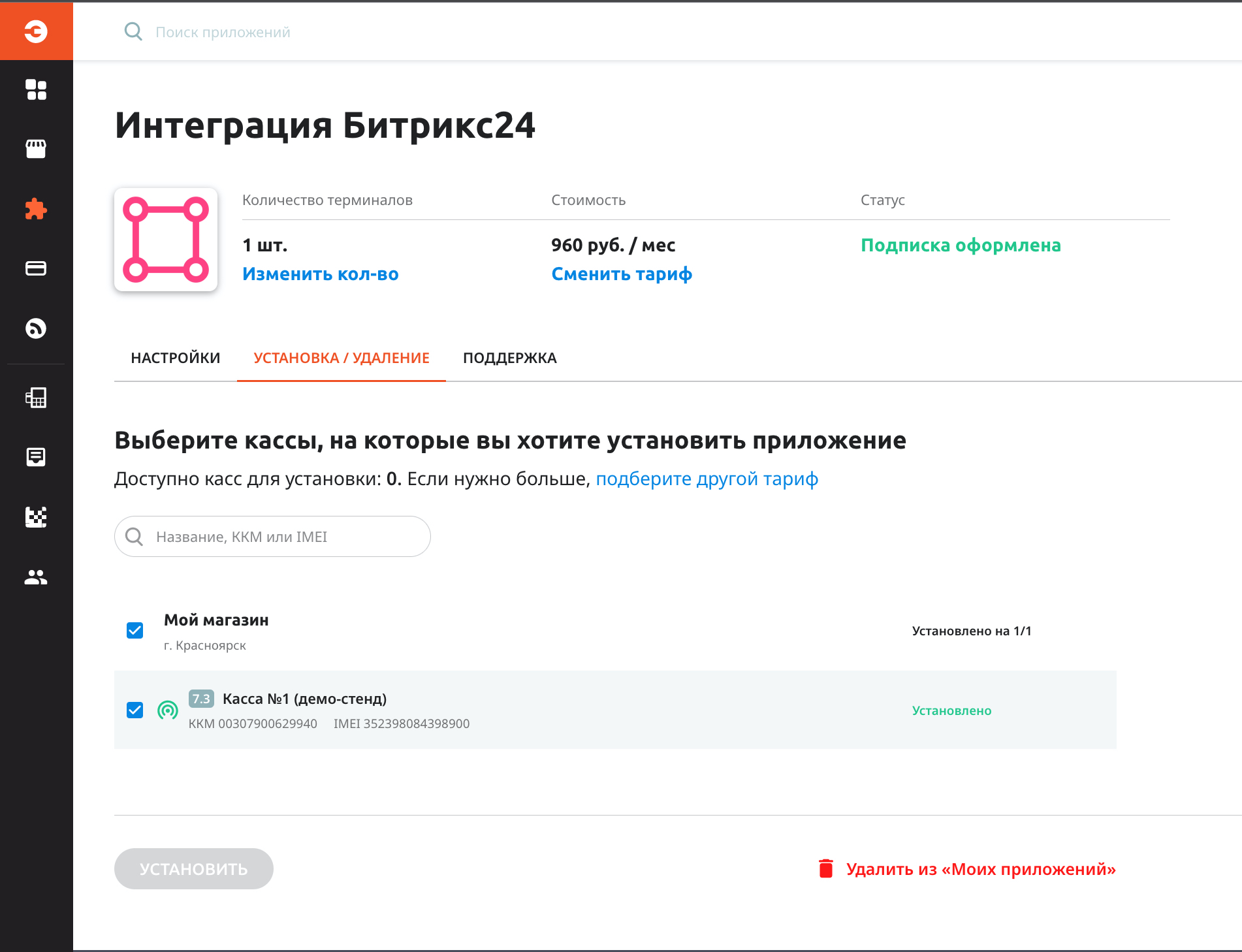Click the feed broadcast sidebar icon
This screenshot has height=952, width=1242.
pos(36,328)
